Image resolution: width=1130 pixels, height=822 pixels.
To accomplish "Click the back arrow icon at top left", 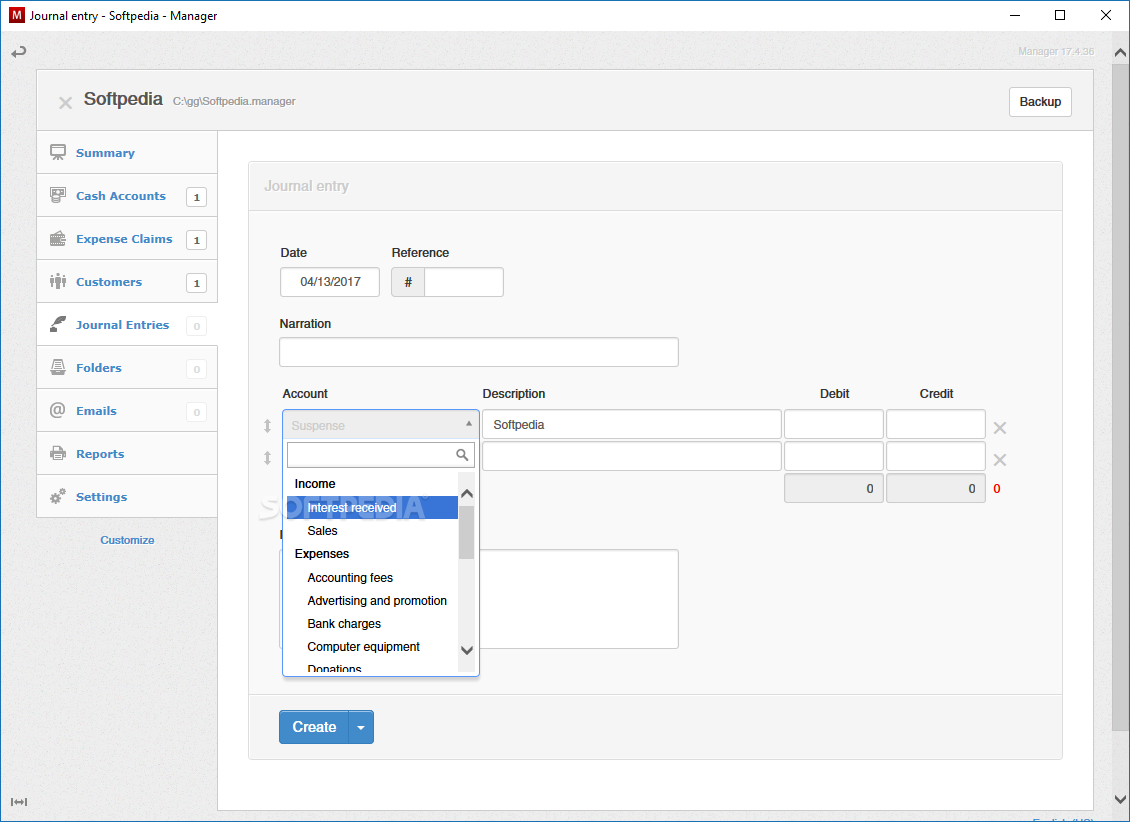I will pyautogui.click(x=19, y=52).
